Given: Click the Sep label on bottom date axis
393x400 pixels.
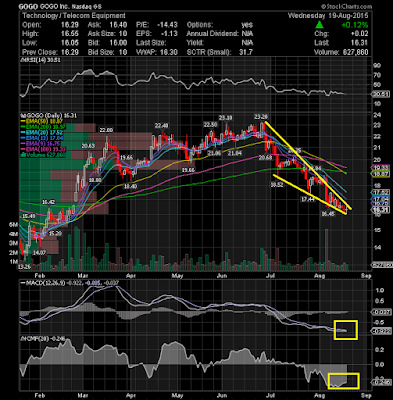Looking at the screenshot, I should point(366,395).
